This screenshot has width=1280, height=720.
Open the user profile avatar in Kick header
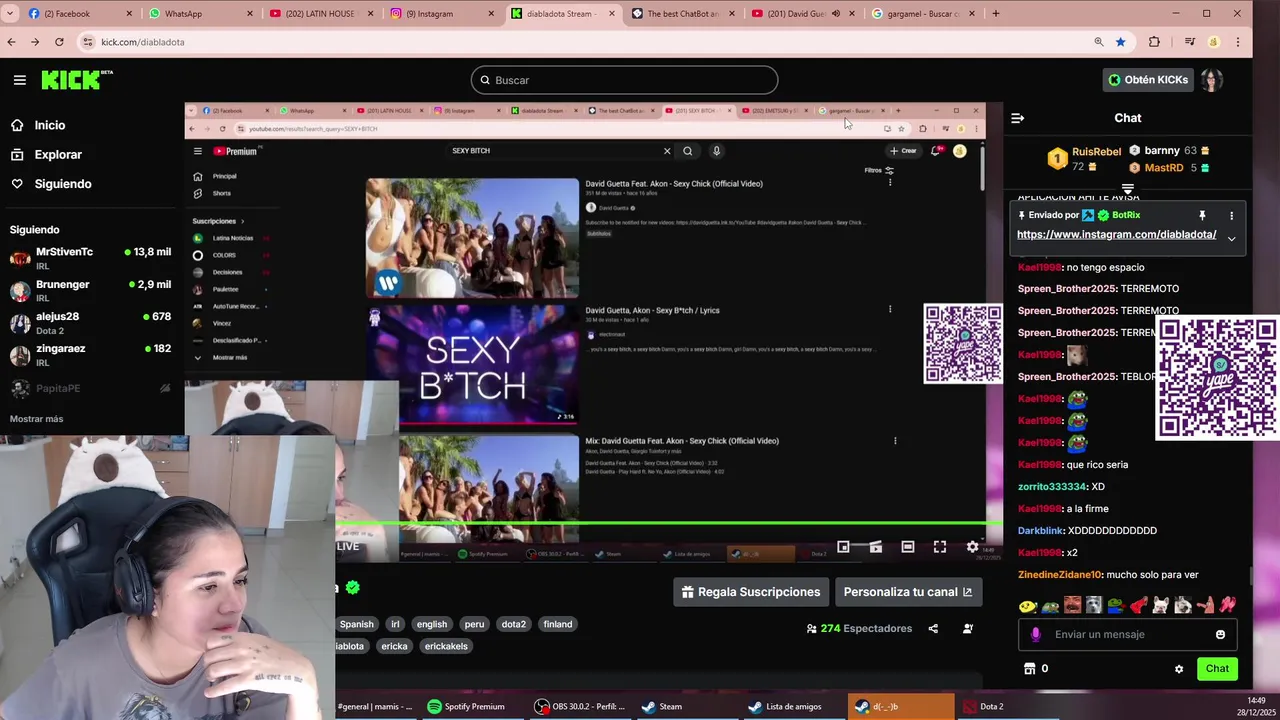1212,80
